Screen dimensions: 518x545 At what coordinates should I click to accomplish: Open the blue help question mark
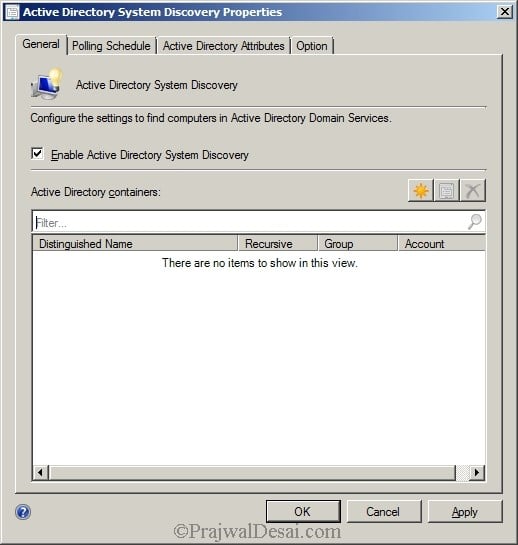point(23,512)
